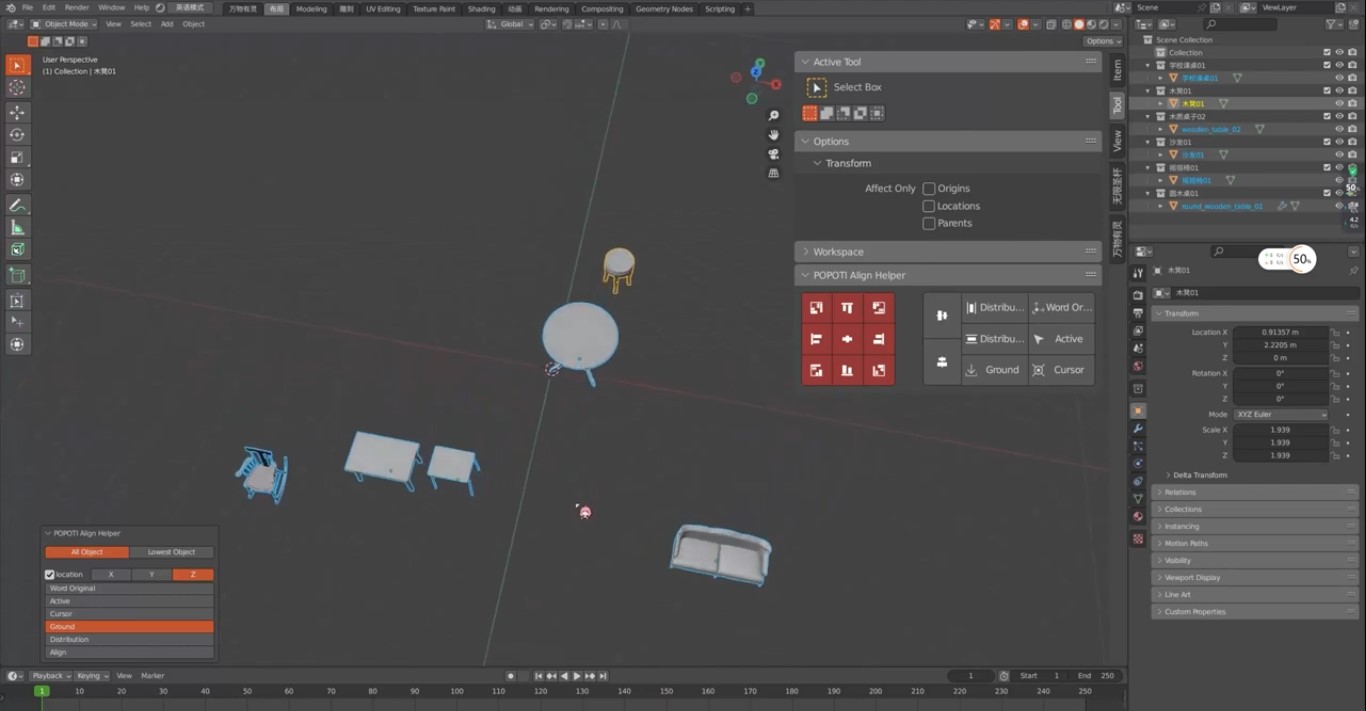Viewport: 1366px width, 711px height.
Task: Click the Ground button in Align Helper panel
Action: coord(993,369)
